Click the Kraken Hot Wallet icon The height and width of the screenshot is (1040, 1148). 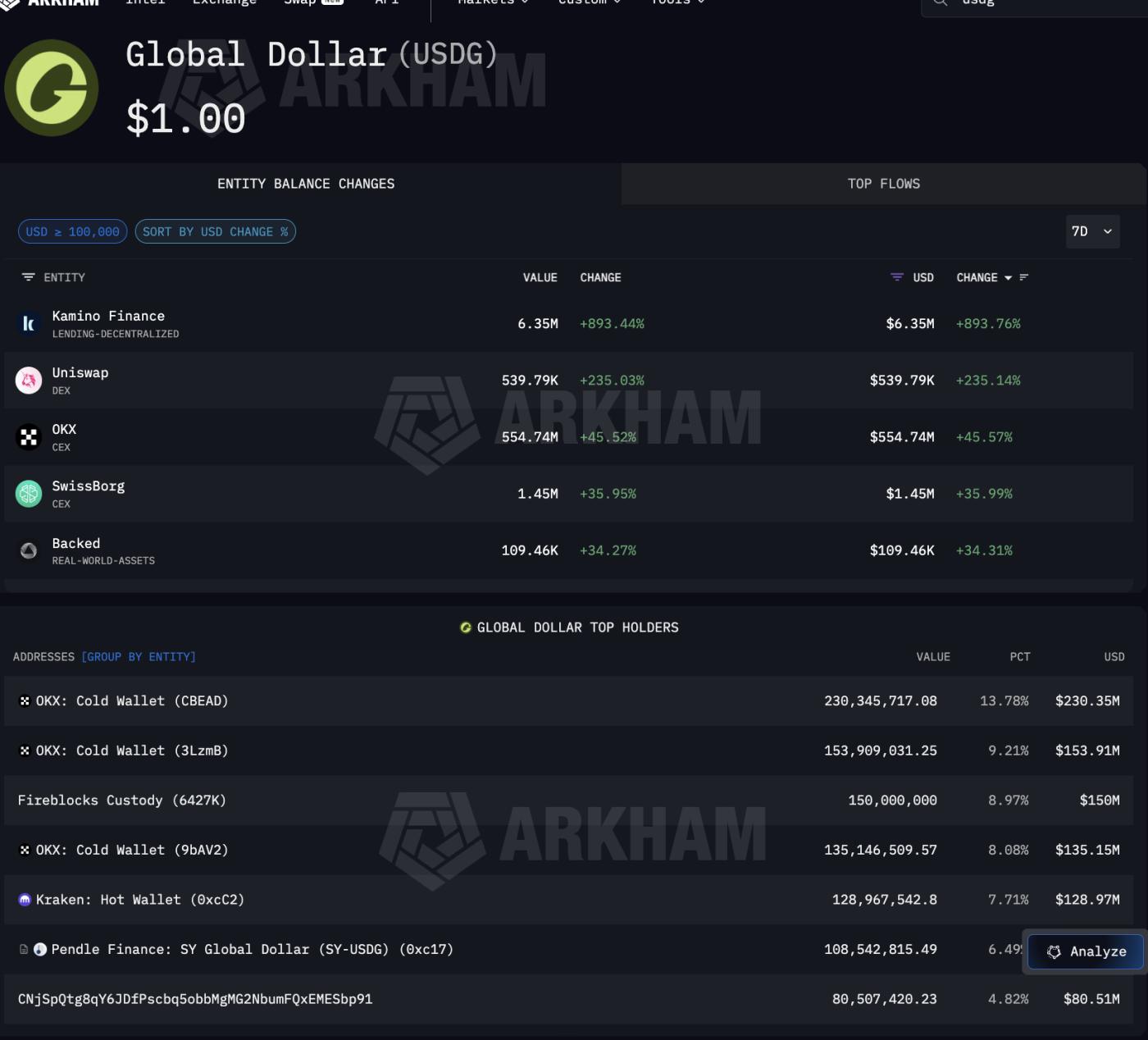point(25,900)
